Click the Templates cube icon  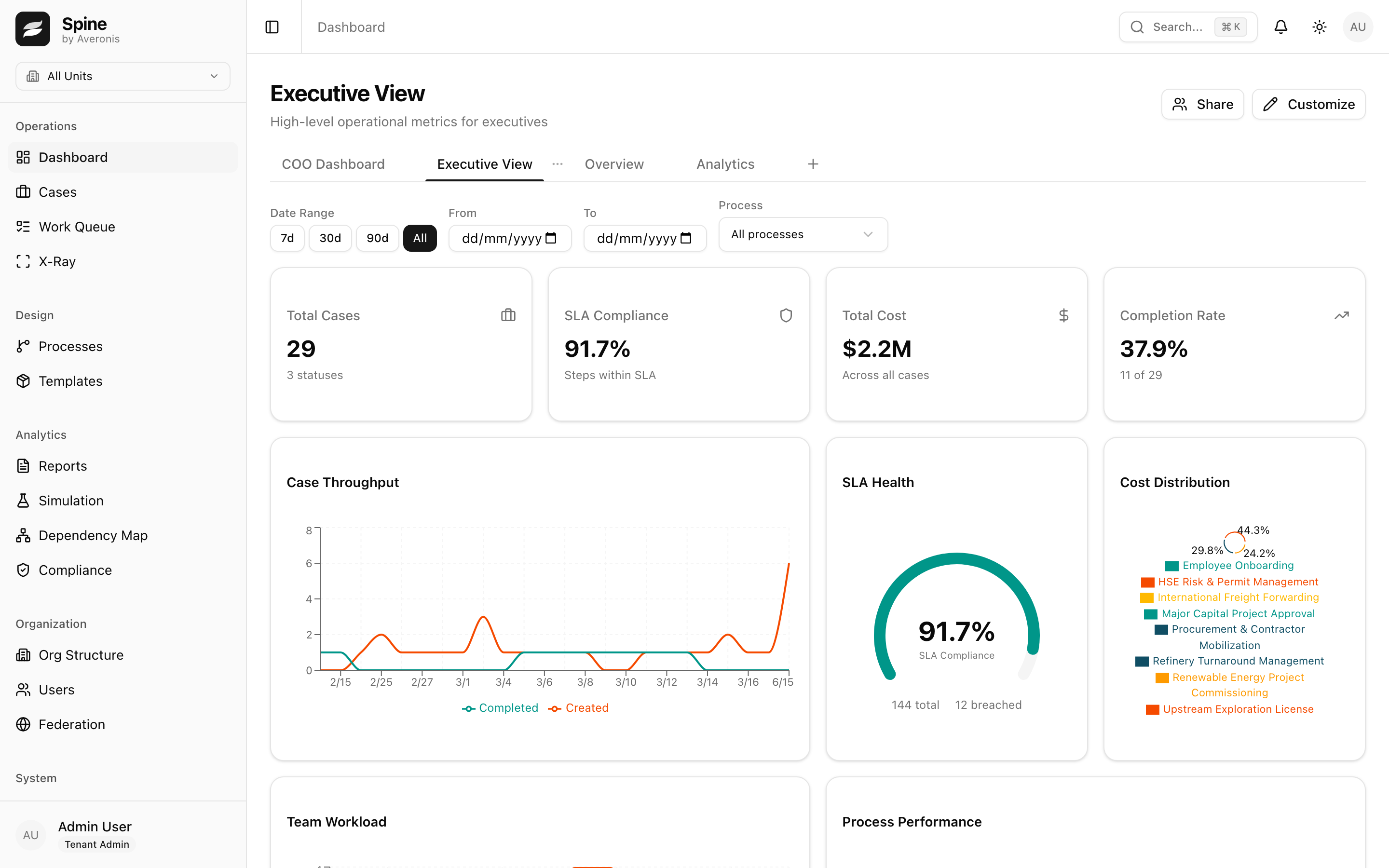coord(23,381)
